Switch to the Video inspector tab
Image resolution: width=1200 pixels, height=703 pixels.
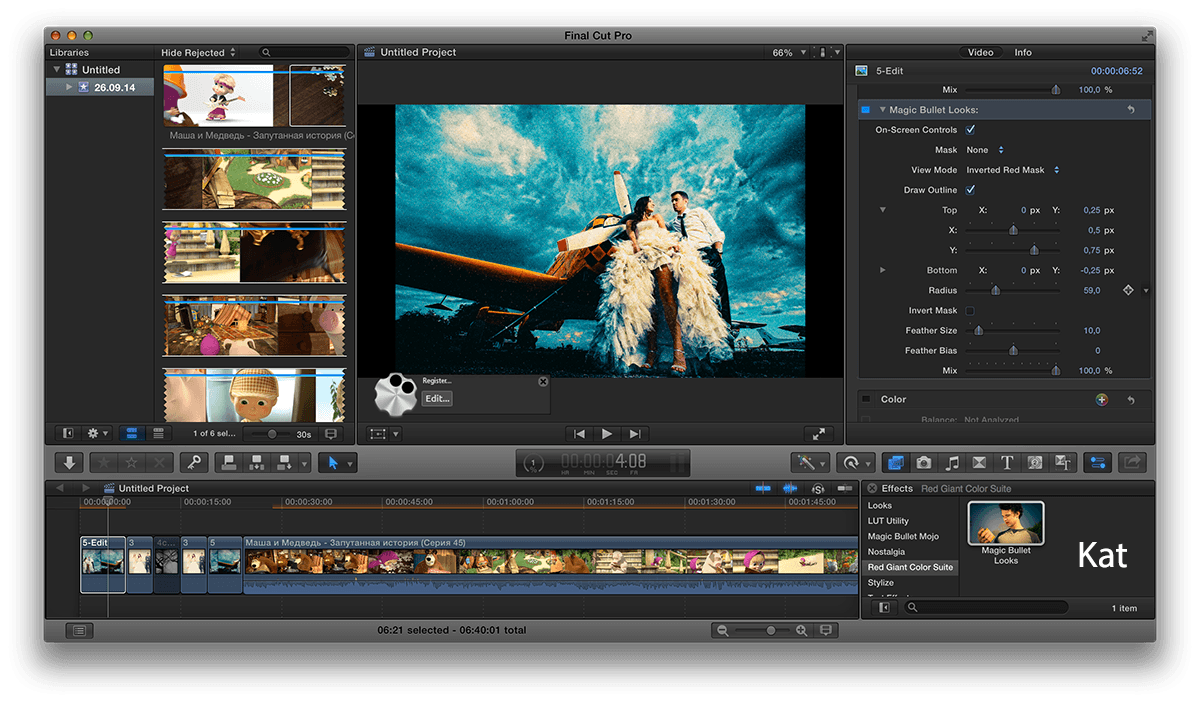(x=981, y=52)
